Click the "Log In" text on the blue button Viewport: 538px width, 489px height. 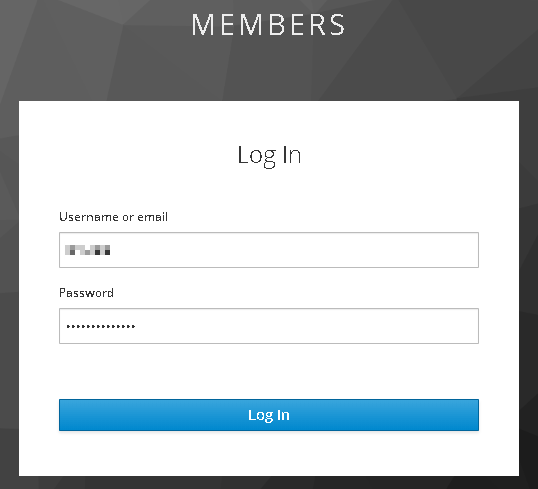click(x=269, y=415)
